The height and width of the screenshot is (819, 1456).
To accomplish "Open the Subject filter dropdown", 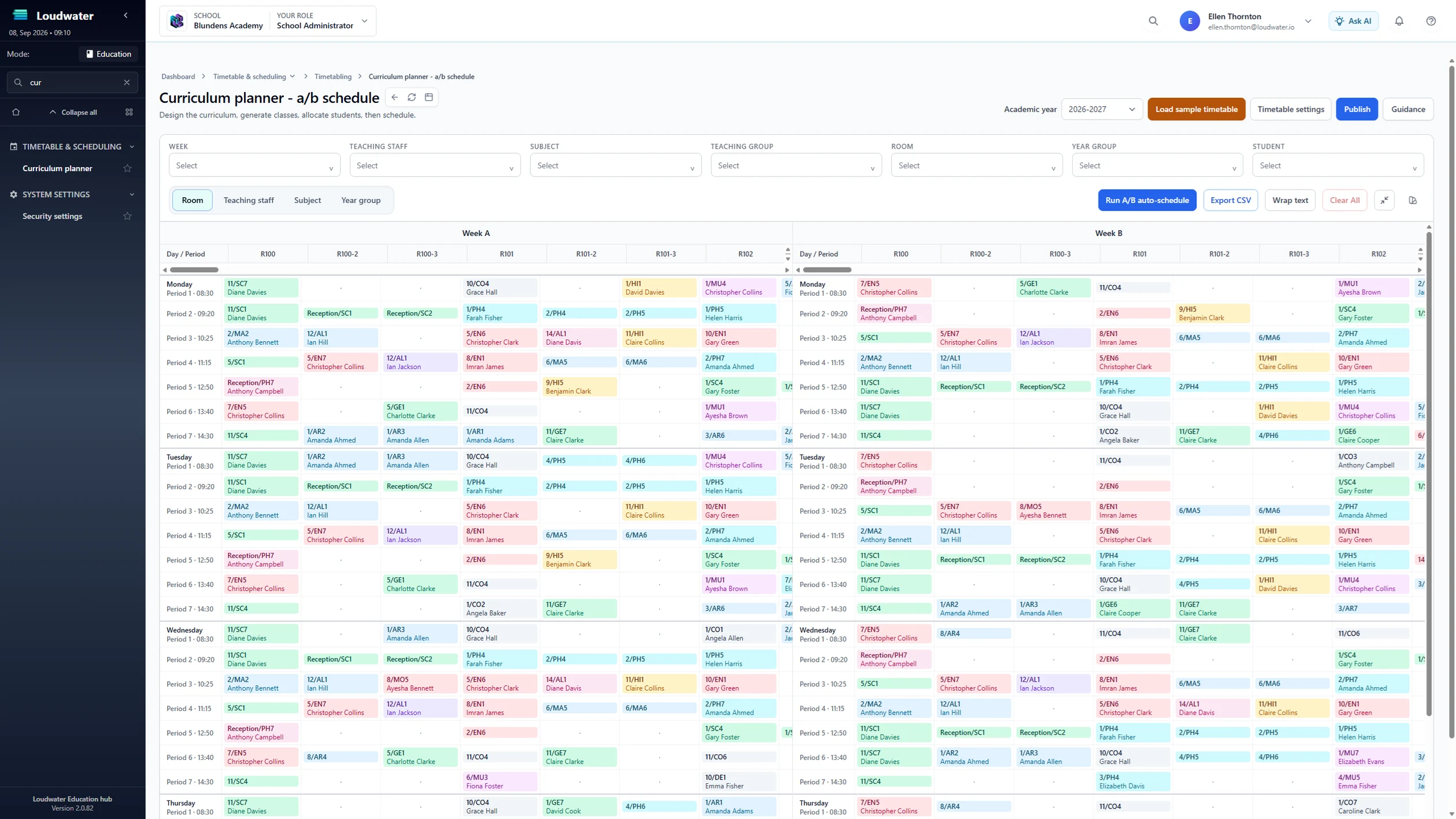I will (615, 165).
